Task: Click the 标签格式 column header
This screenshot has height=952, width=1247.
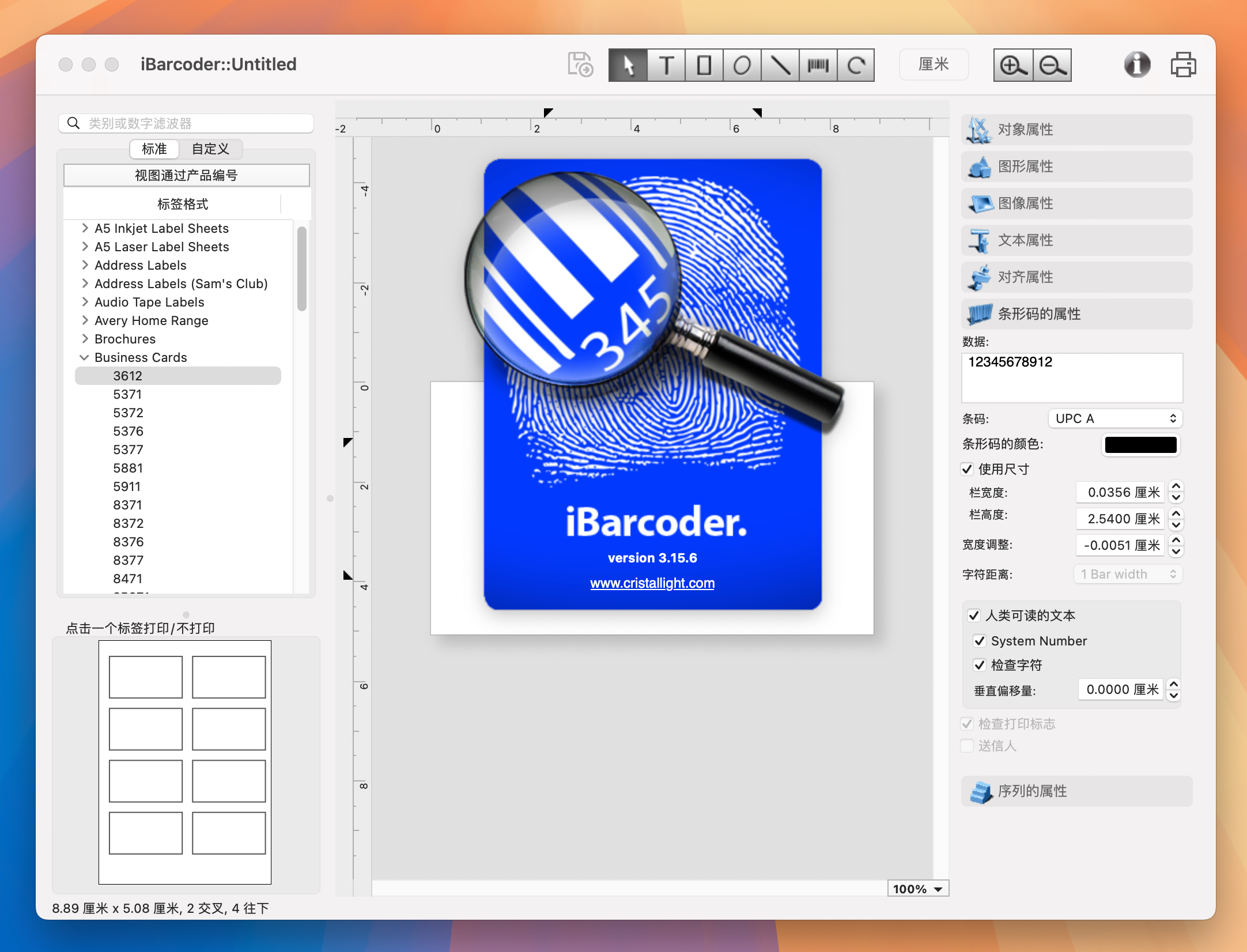Action: pos(183,204)
